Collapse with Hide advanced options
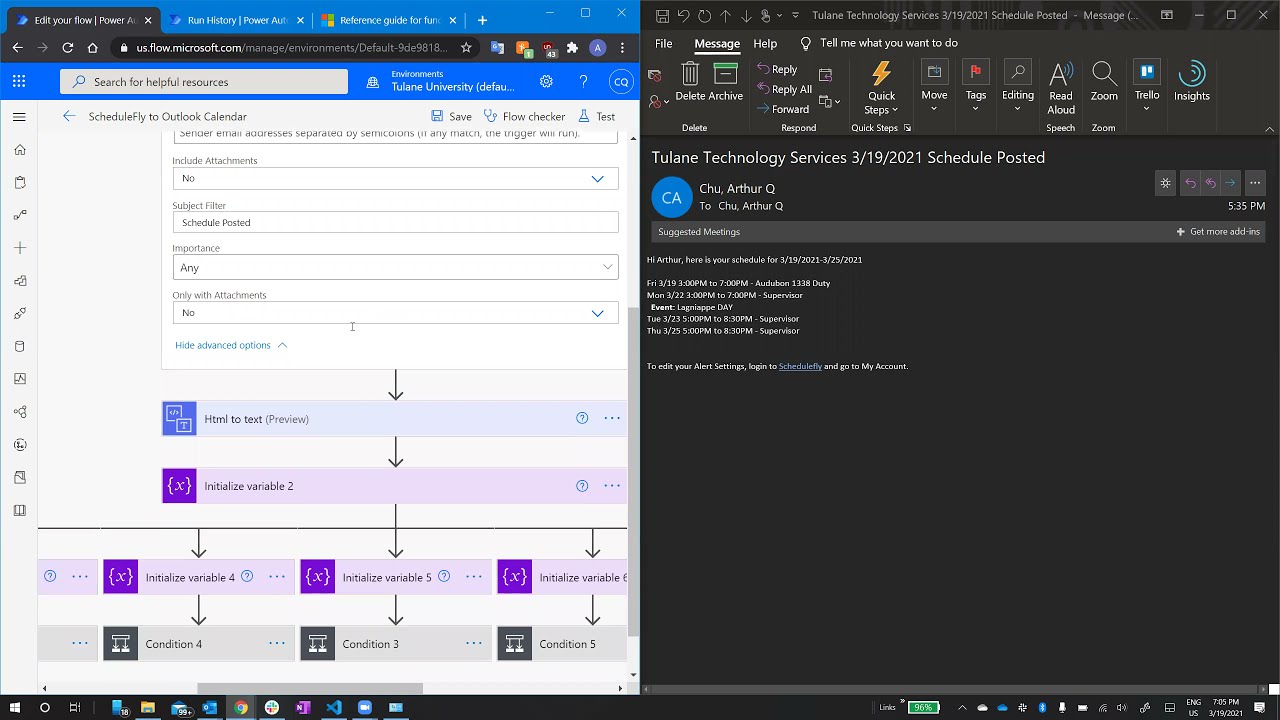Screen dimensions: 1280x720 click(231, 345)
